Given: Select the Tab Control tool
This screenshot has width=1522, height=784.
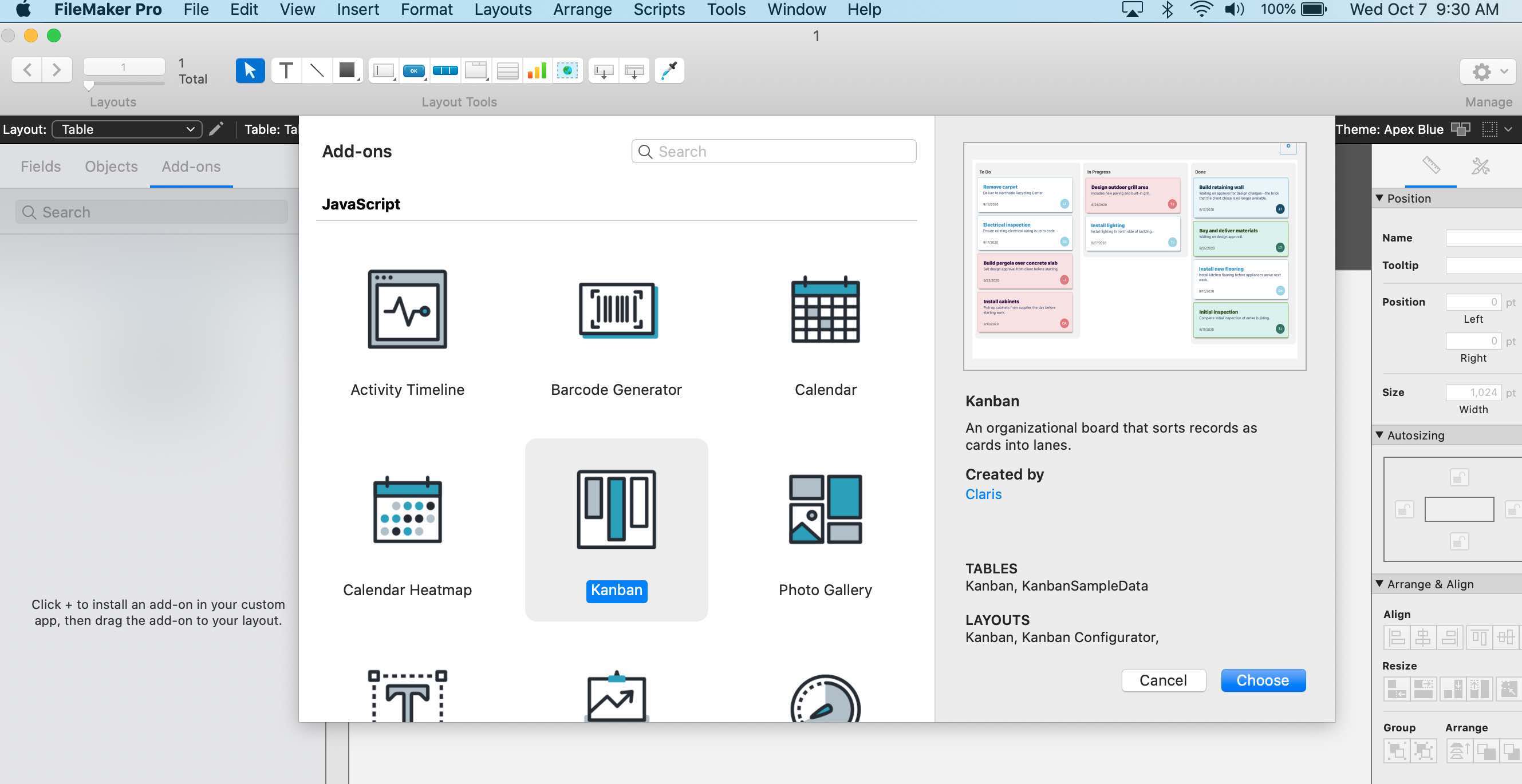Looking at the screenshot, I should (x=476, y=71).
